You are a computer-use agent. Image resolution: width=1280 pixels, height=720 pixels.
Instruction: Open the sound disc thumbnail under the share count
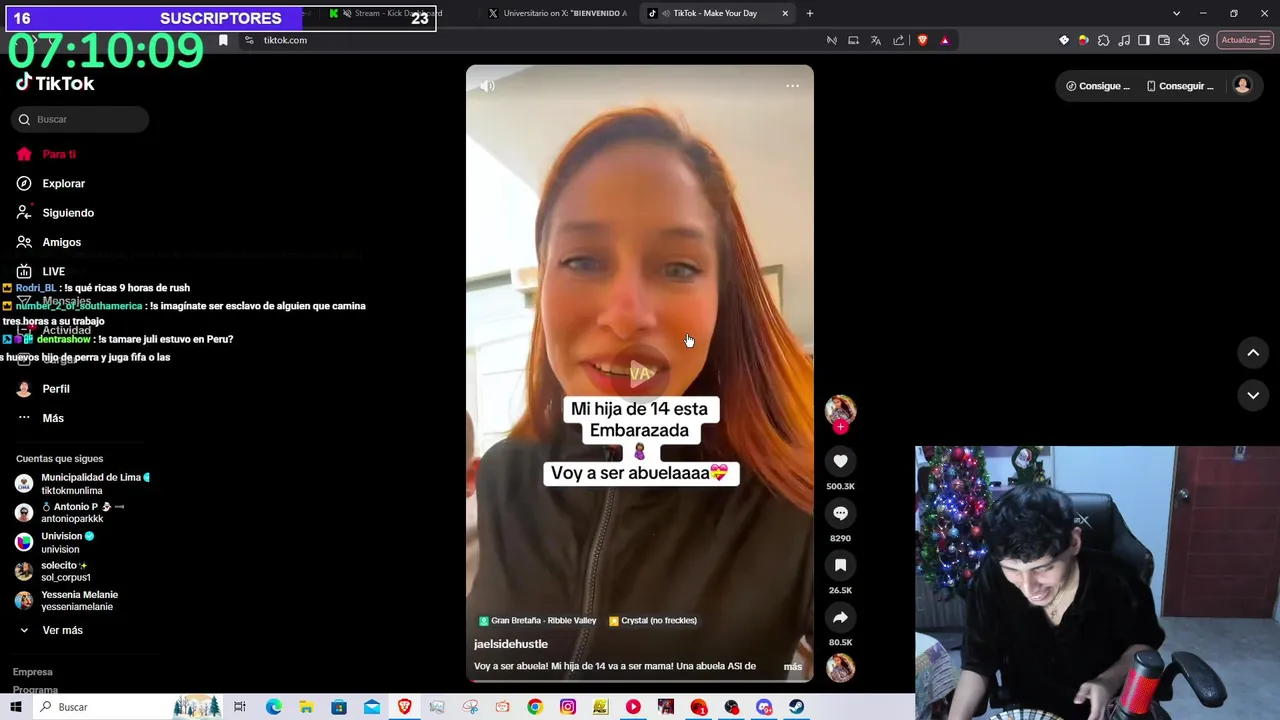840,667
